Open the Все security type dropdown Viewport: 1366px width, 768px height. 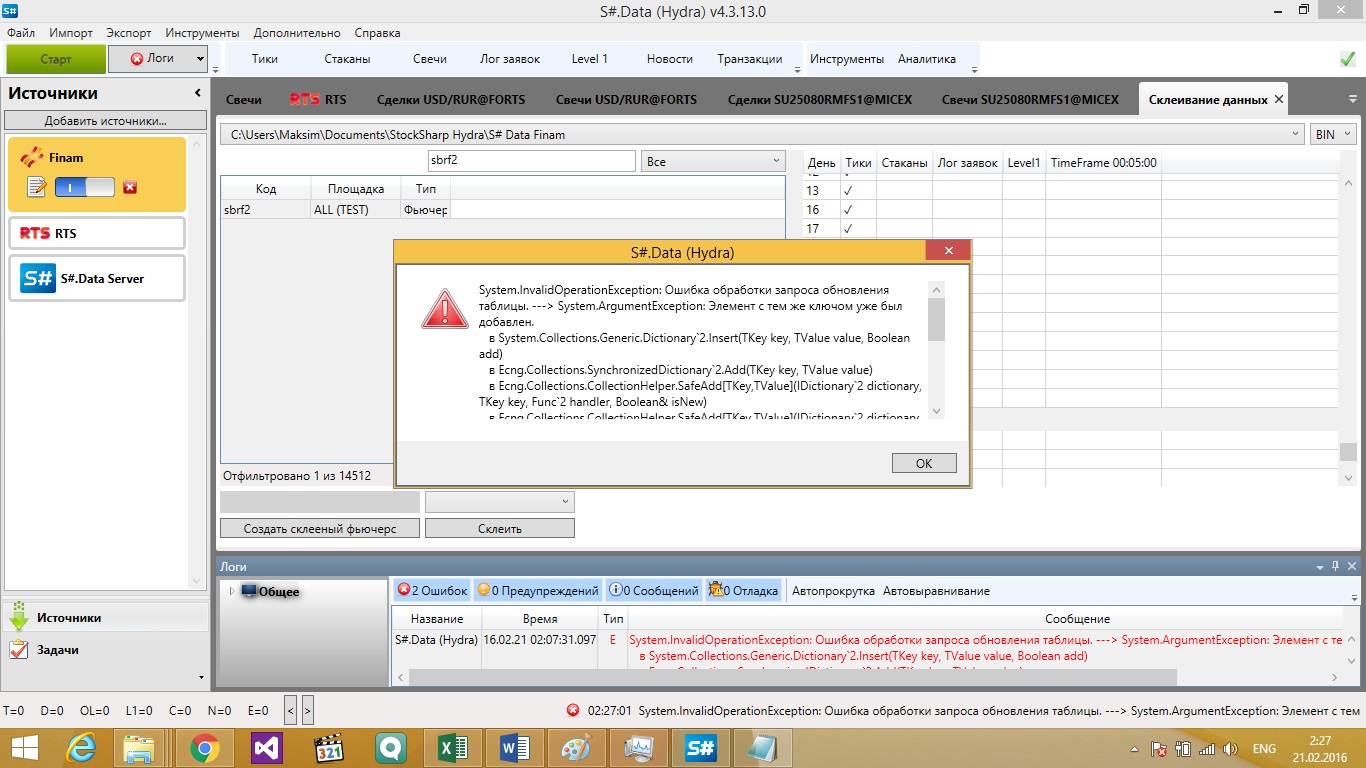(x=714, y=161)
